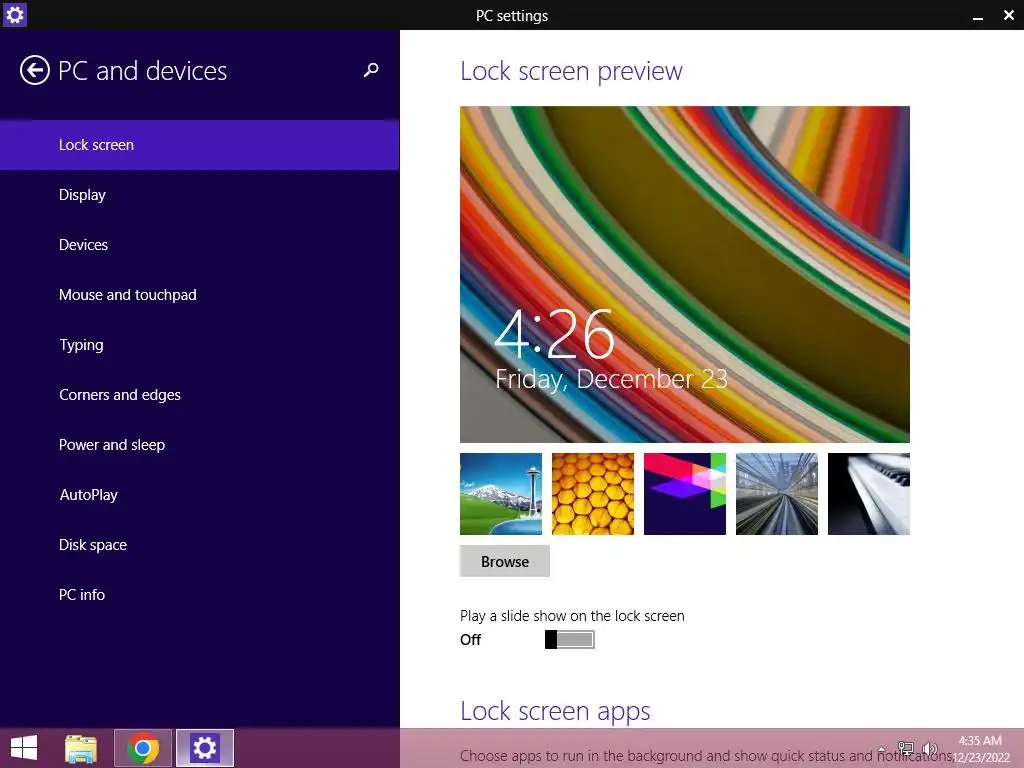The width and height of the screenshot is (1024, 768).
Task: Open search with the magnifier icon
Action: pyautogui.click(x=371, y=70)
